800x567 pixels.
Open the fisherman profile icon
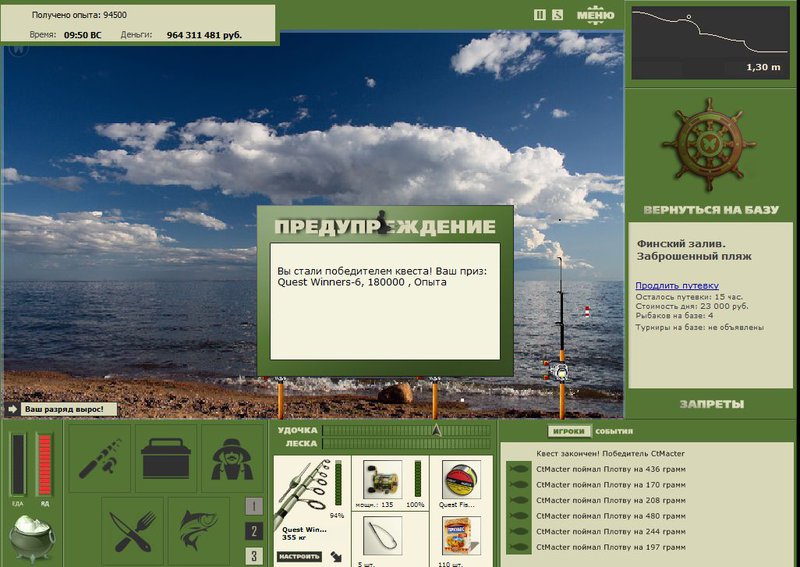(232, 459)
